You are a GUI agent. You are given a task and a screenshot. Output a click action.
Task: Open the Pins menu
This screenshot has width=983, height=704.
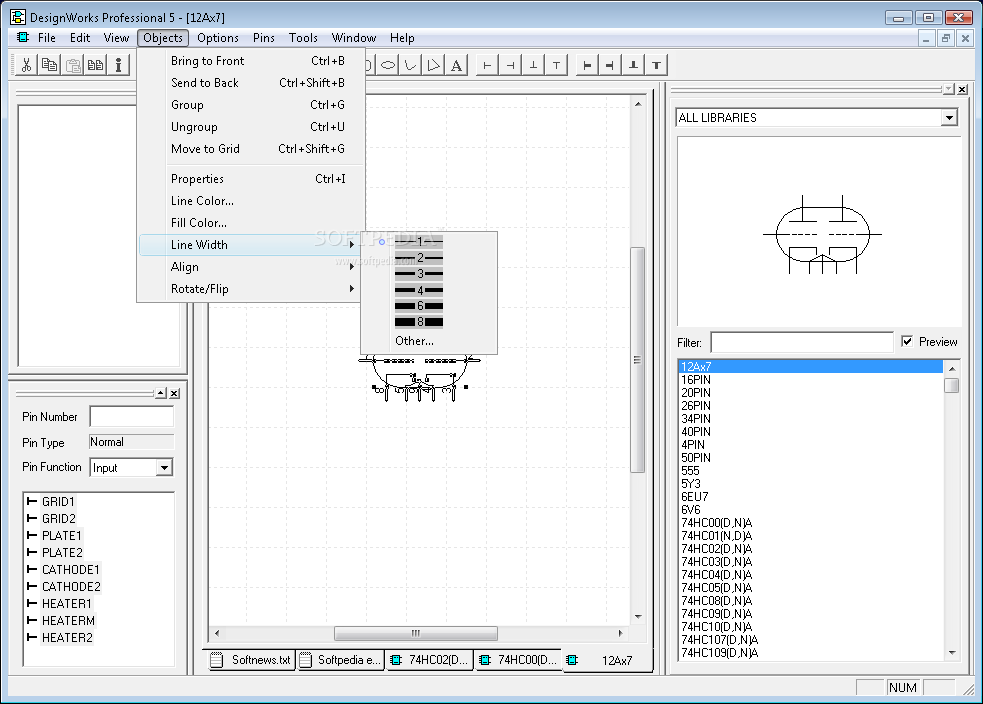264,38
